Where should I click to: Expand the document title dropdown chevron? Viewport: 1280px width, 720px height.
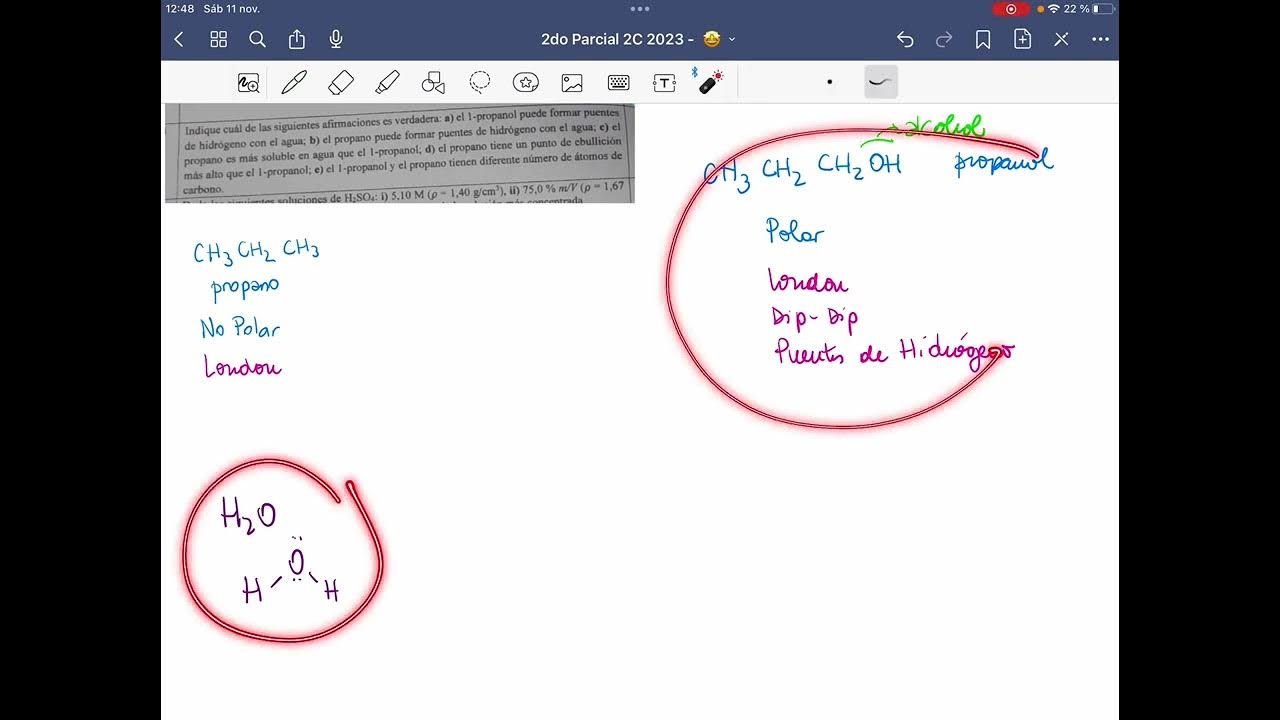(x=732, y=39)
